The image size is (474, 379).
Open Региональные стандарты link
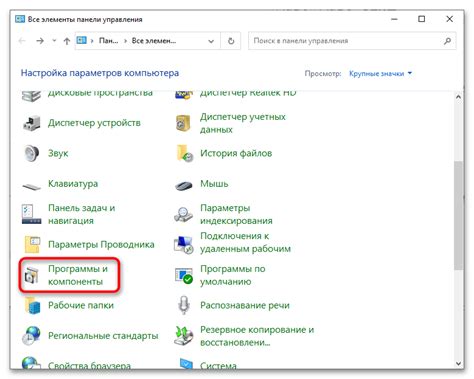(103, 336)
